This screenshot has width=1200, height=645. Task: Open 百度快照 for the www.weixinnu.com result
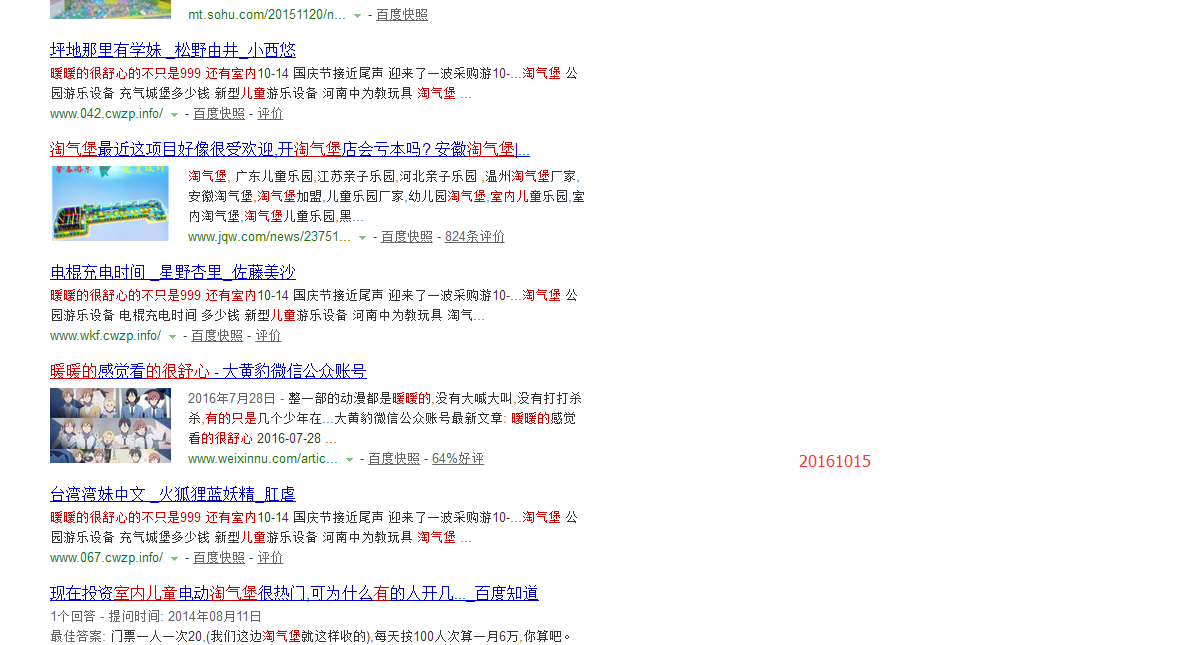[394, 459]
